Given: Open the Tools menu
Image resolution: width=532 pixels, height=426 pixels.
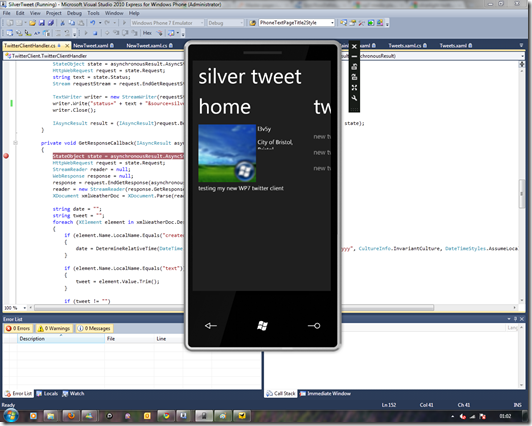Looking at the screenshot, I should [93, 13].
